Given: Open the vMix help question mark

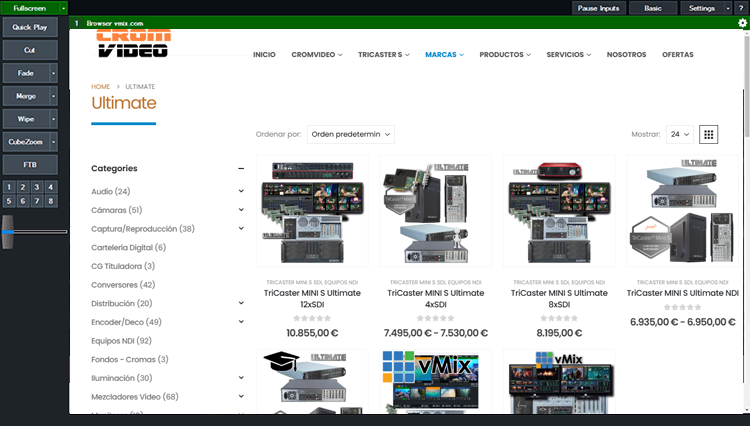Looking at the screenshot, I should [x=740, y=8].
